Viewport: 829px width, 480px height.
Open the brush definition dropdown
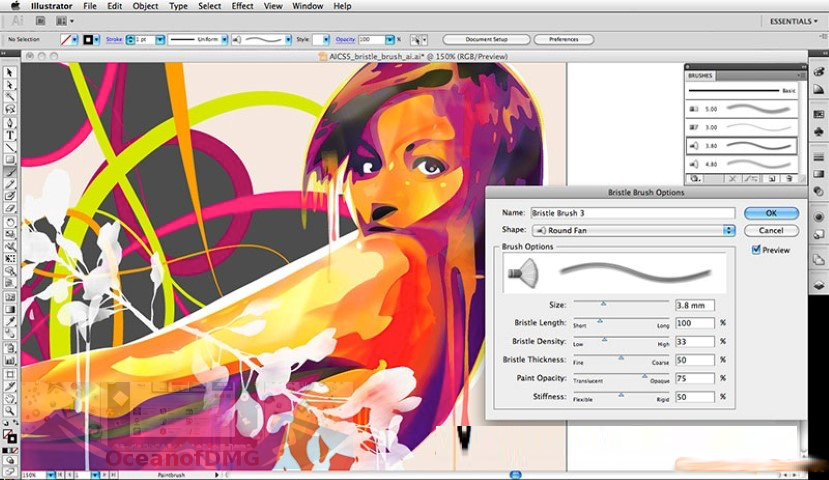tap(288, 40)
